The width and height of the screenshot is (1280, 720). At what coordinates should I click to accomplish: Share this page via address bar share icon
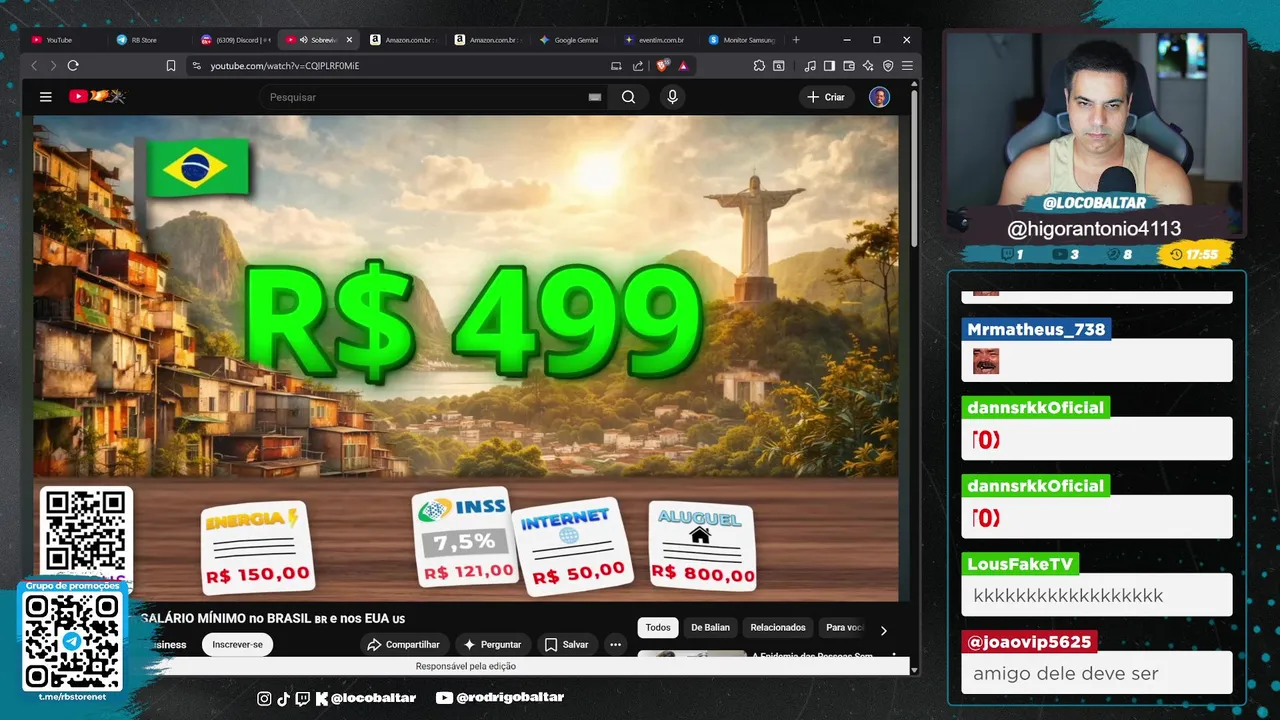pos(638,66)
